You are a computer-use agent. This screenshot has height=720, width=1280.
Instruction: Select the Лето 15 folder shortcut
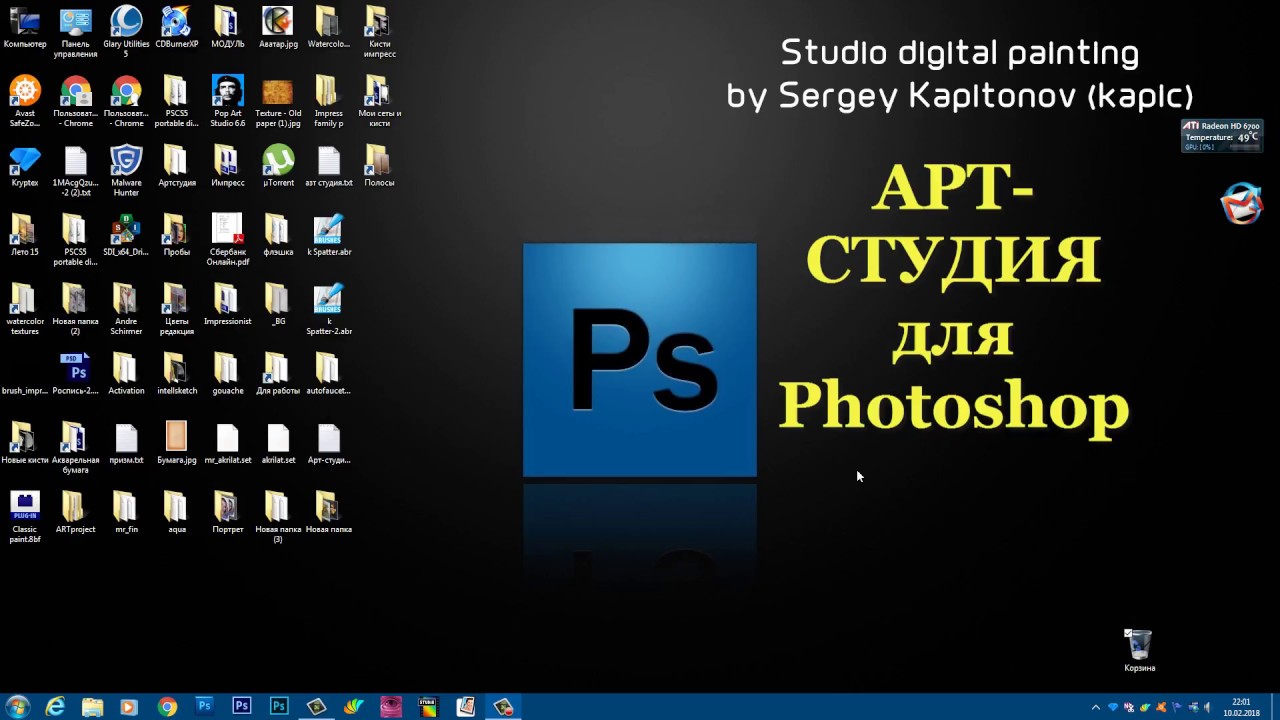pyautogui.click(x=25, y=236)
